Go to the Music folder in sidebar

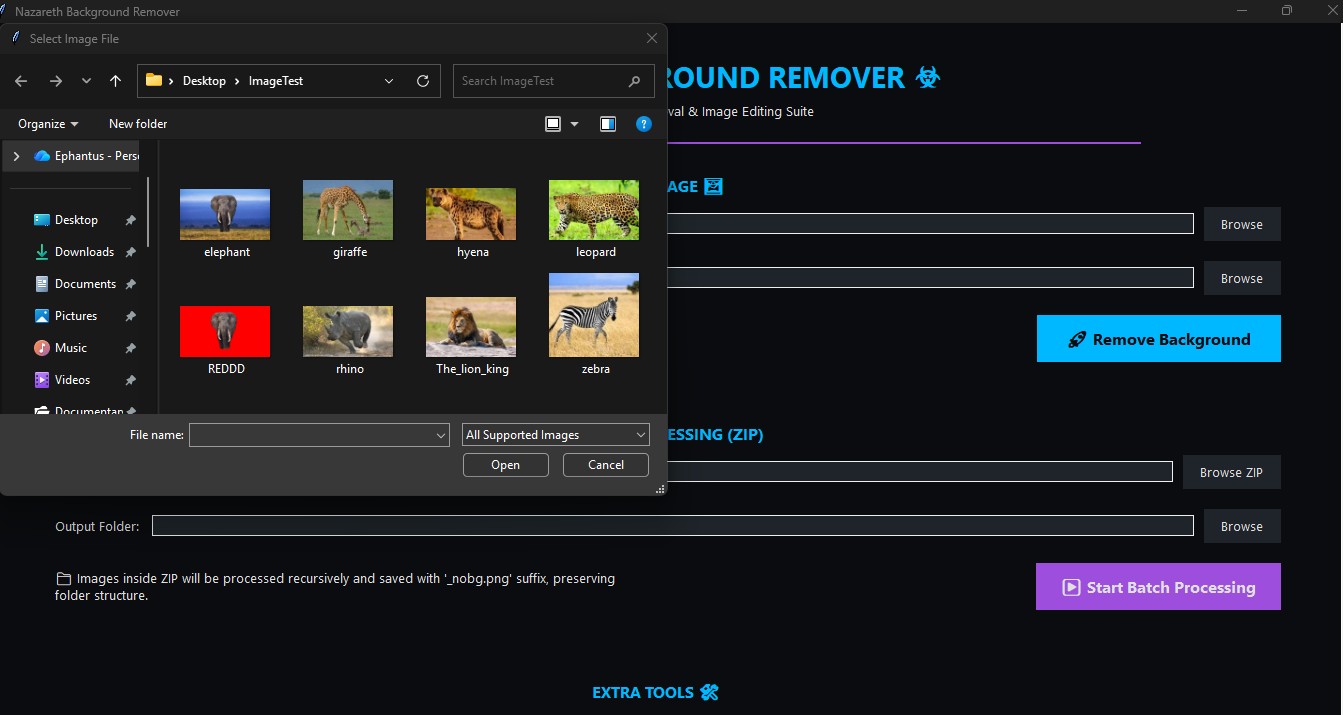coord(70,348)
